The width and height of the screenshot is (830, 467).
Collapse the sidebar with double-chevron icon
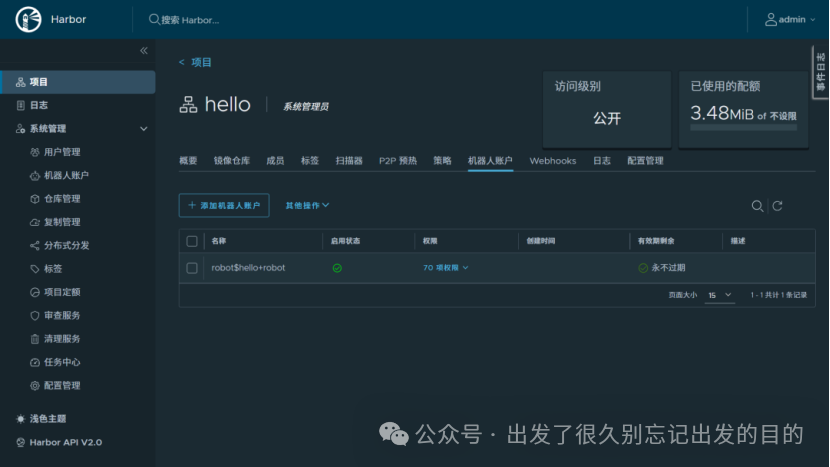click(x=143, y=50)
